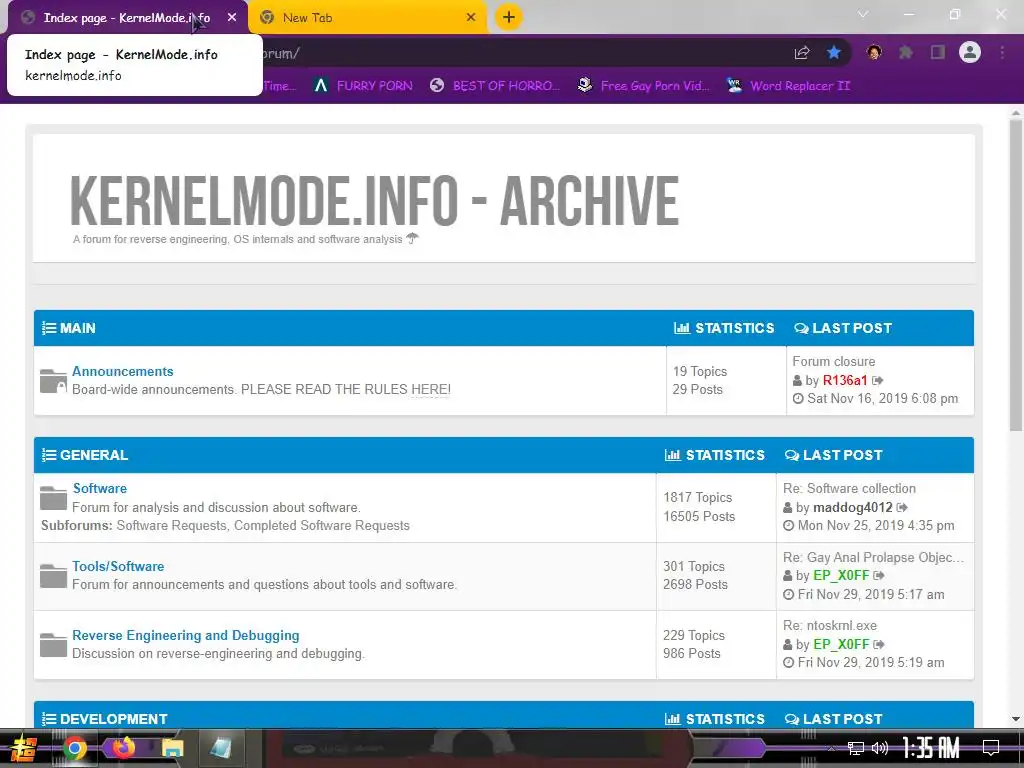Click the KERNELMODE.INFO - ARCHIVE site logo

pos(374,200)
